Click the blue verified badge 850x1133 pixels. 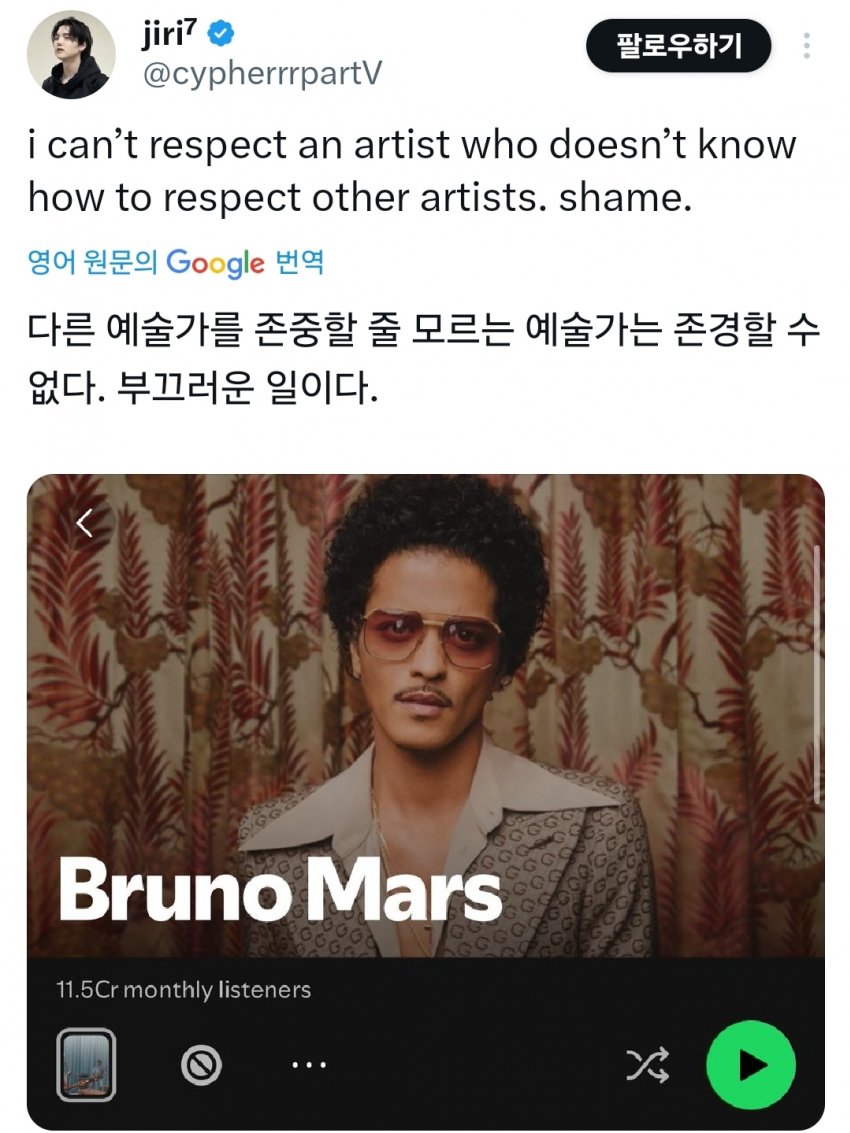coord(220,33)
